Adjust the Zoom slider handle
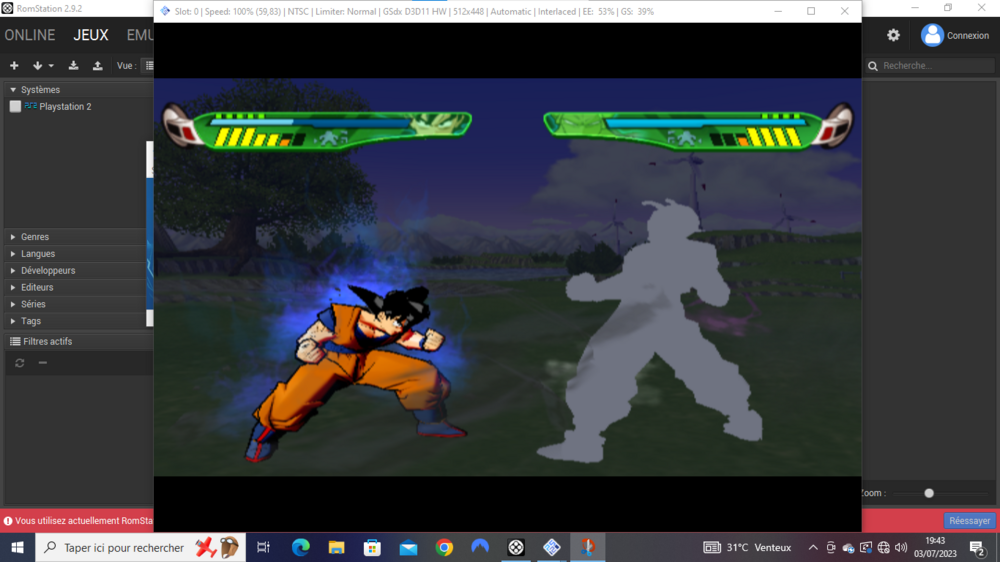Viewport: 1000px width, 562px height. (x=929, y=493)
